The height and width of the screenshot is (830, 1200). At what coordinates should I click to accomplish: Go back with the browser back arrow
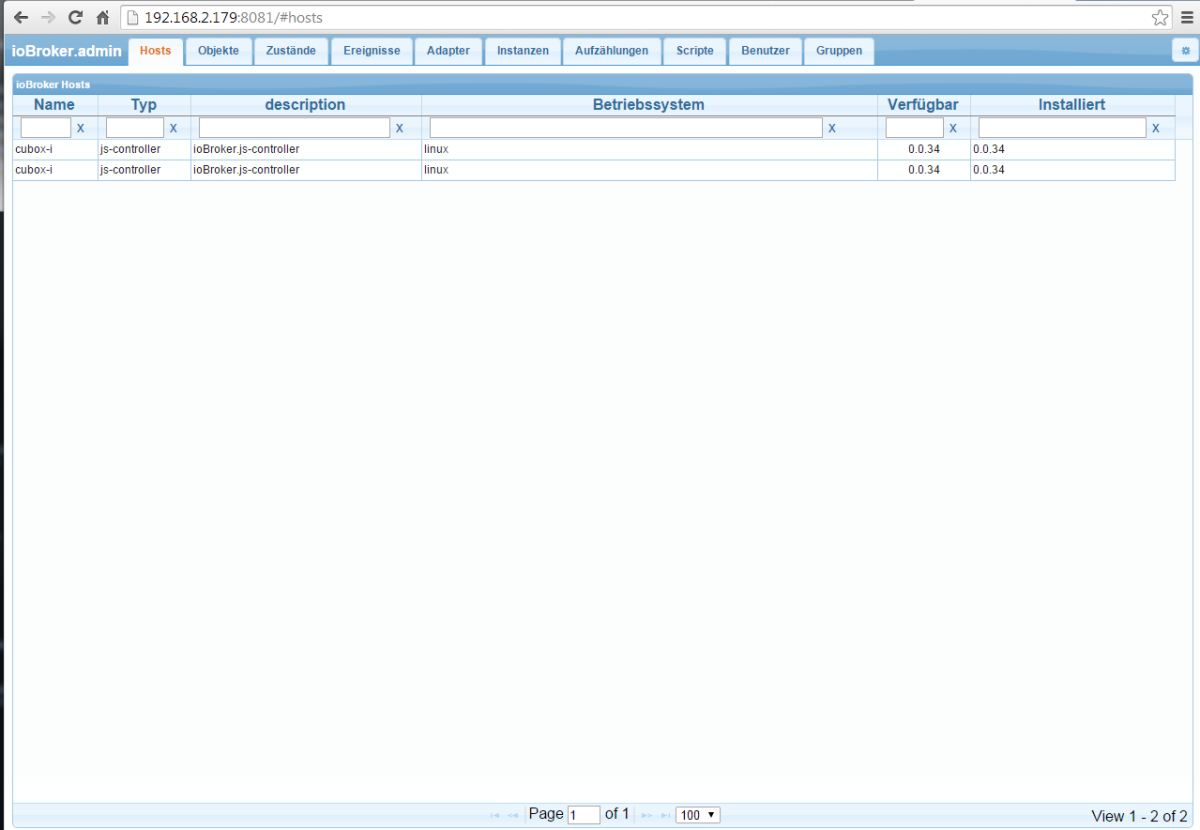pos(20,17)
